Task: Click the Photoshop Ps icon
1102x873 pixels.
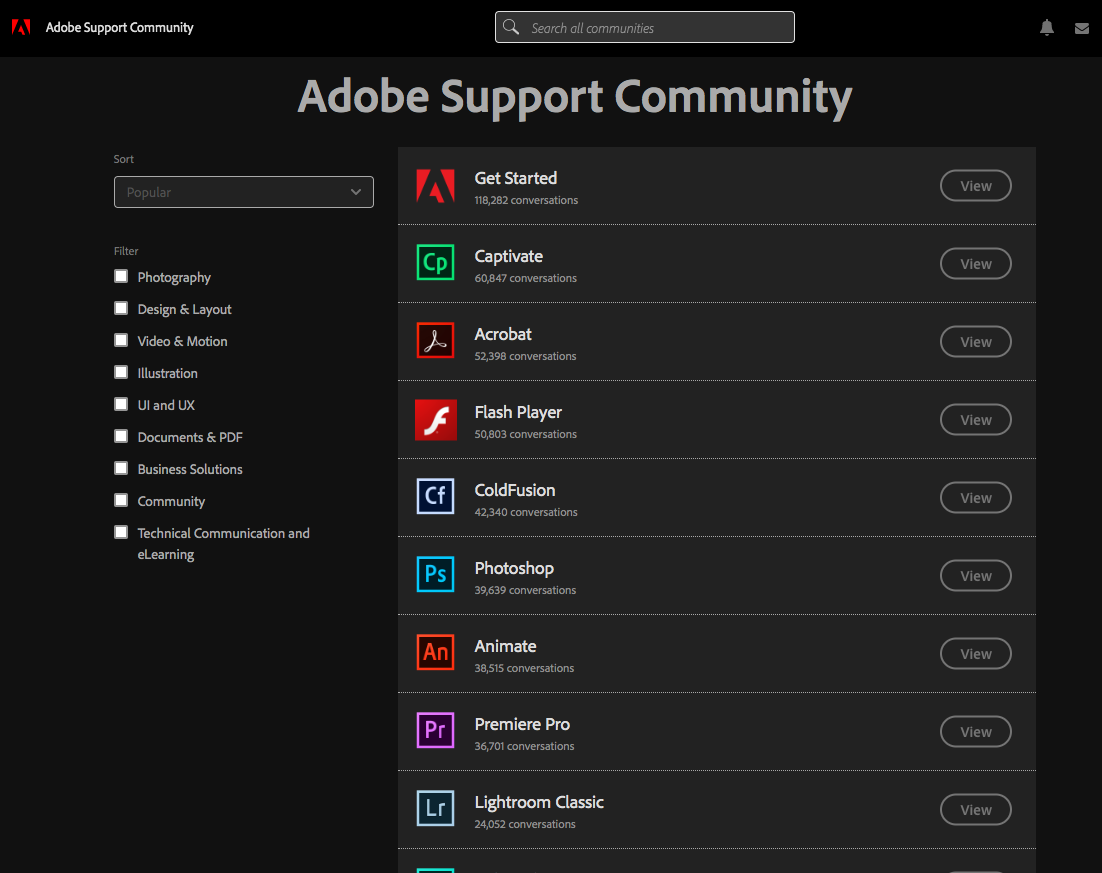Action: point(435,575)
